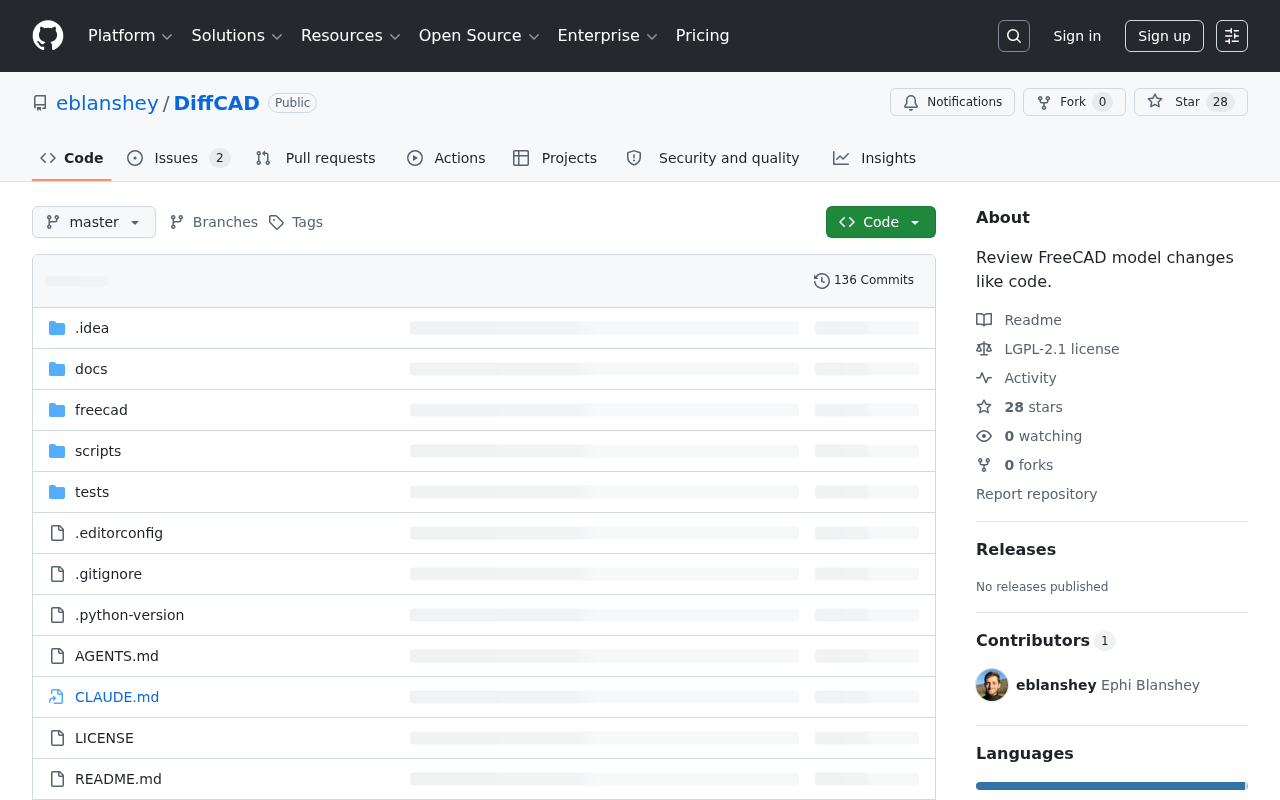Open the master branch selector

[94, 222]
